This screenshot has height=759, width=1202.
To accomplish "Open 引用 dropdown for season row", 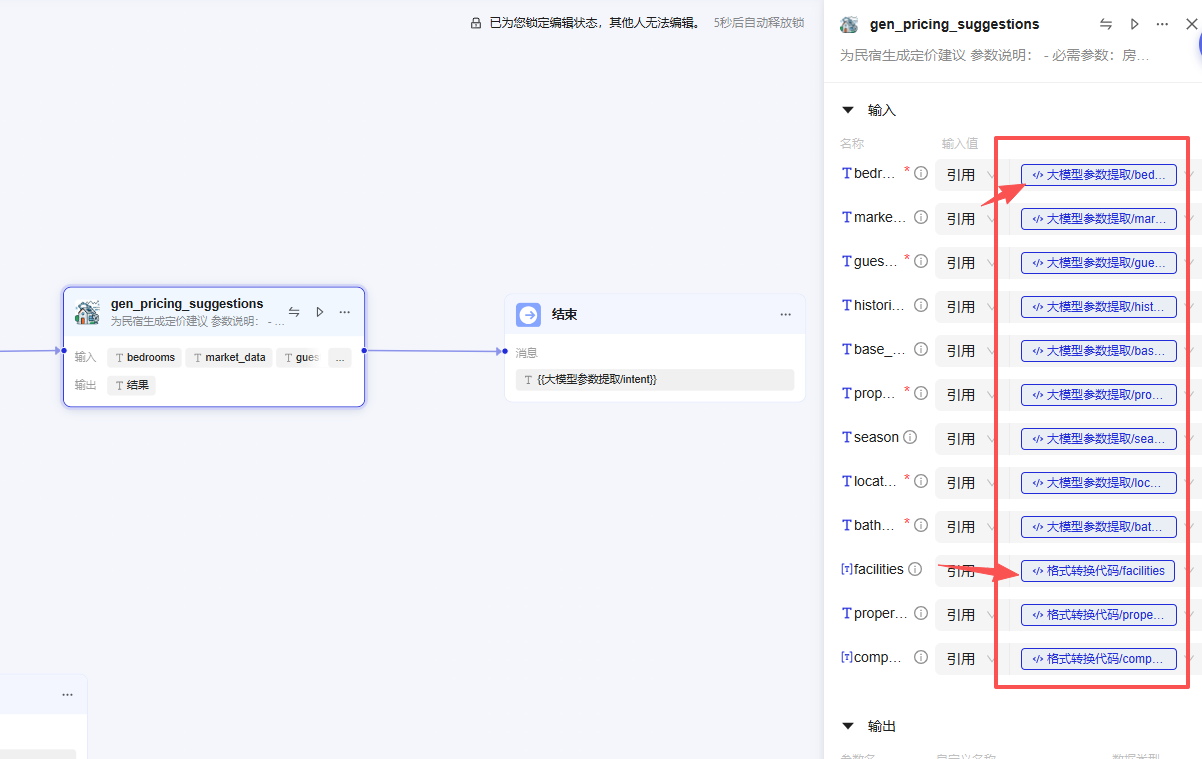I will (970, 439).
